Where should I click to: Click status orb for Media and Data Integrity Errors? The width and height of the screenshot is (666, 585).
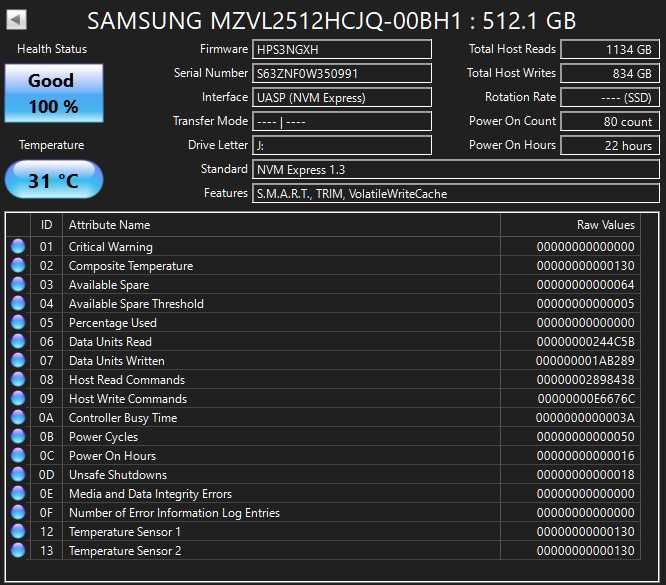pyautogui.click(x=18, y=494)
